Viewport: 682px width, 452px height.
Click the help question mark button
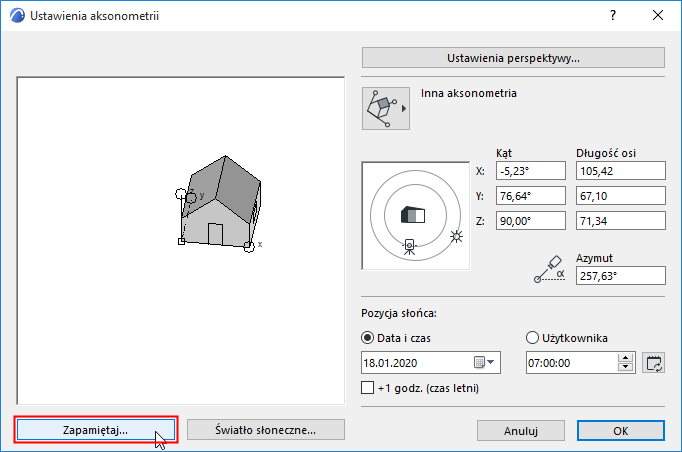click(x=613, y=16)
